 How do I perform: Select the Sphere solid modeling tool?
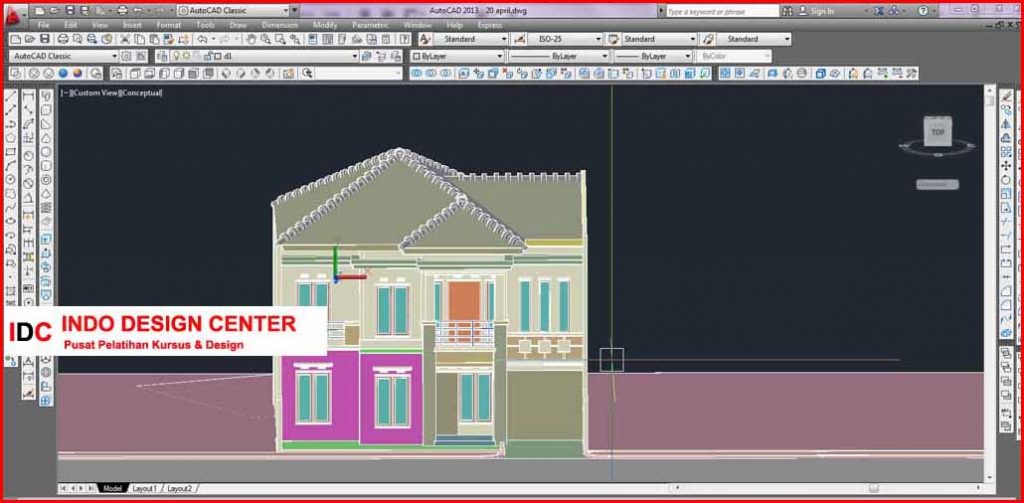[x=46, y=152]
